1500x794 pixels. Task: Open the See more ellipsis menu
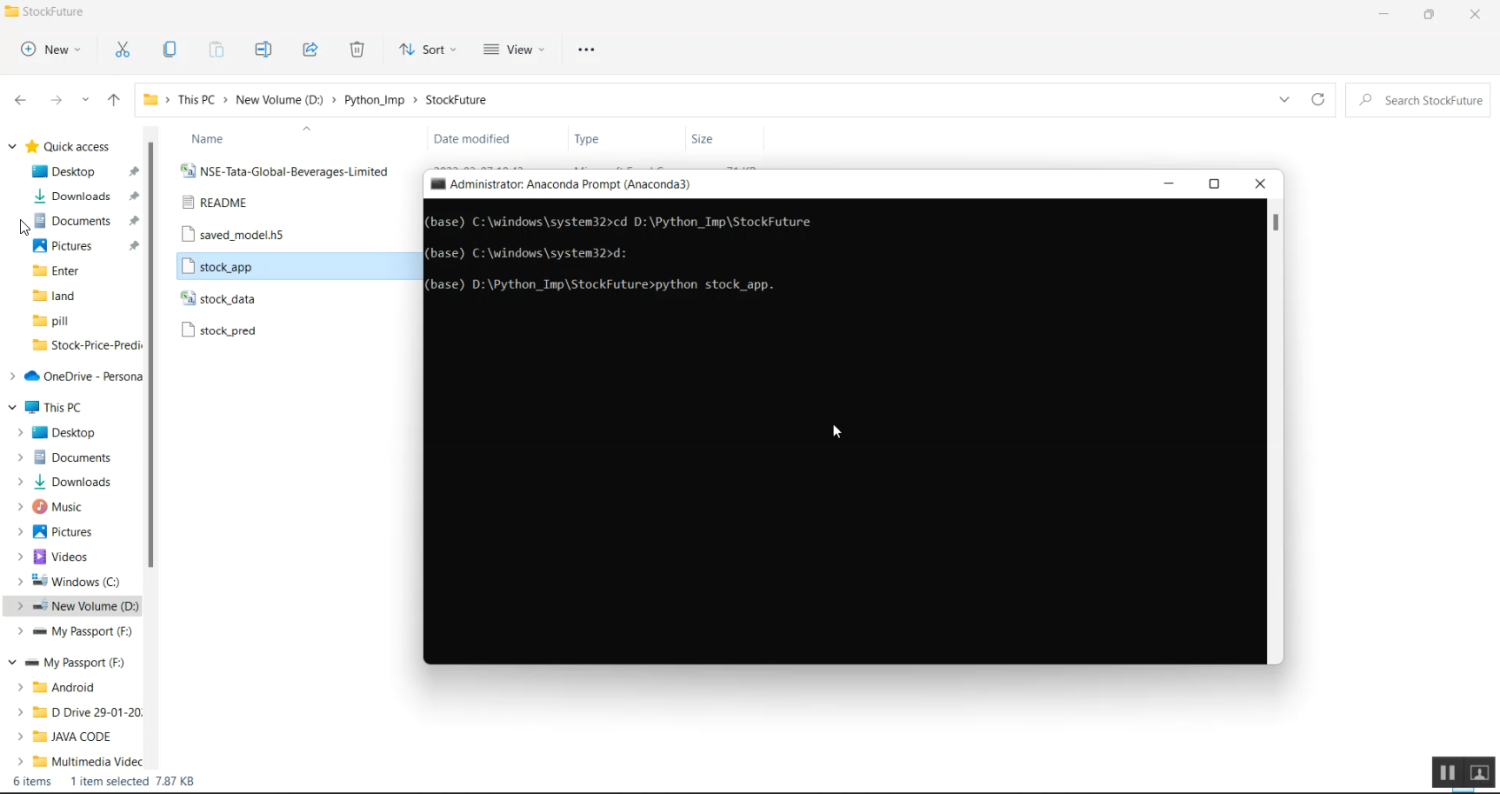tap(586, 50)
